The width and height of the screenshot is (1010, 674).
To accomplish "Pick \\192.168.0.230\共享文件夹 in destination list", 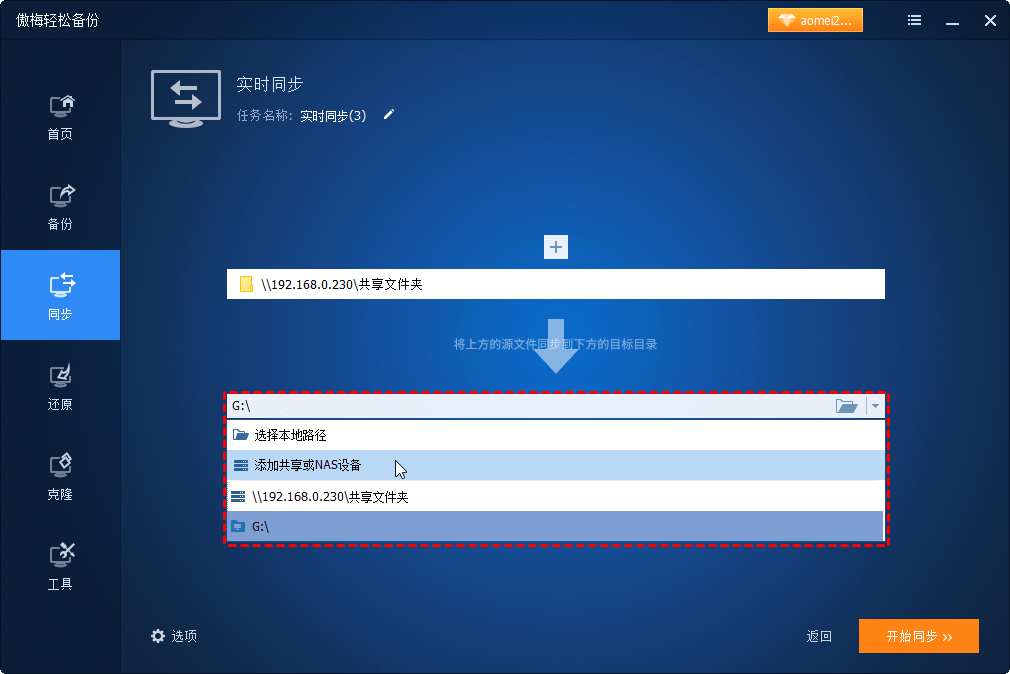I will coord(556,496).
